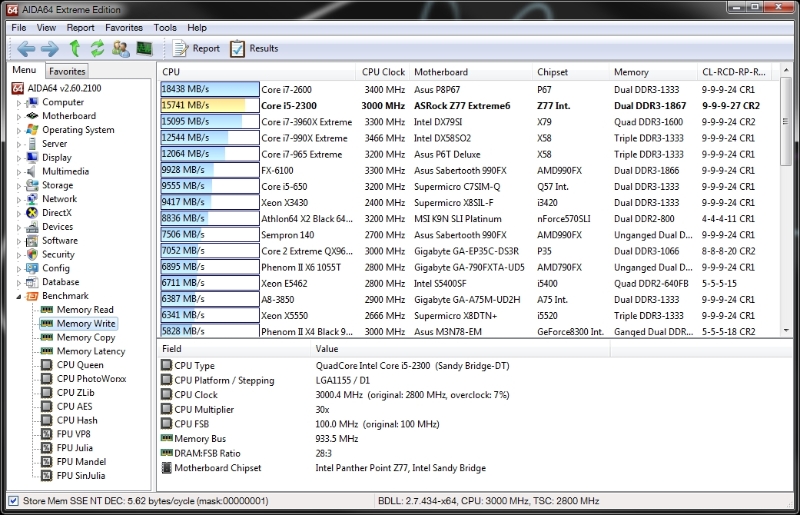
Task: Click the Motherboard icon in the tree
Action: [x=32, y=116]
